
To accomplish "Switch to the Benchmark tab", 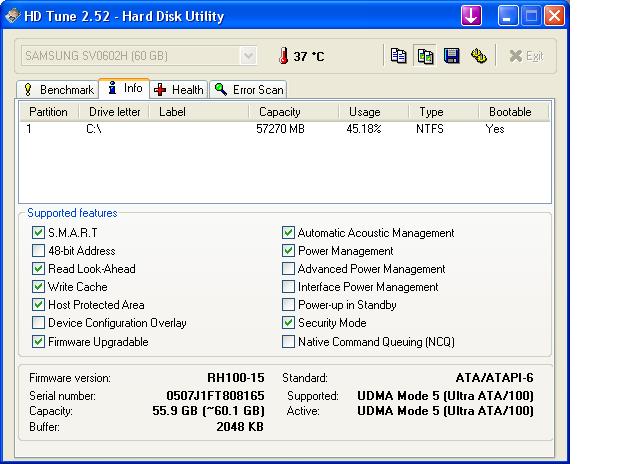I will (x=58, y=90).
